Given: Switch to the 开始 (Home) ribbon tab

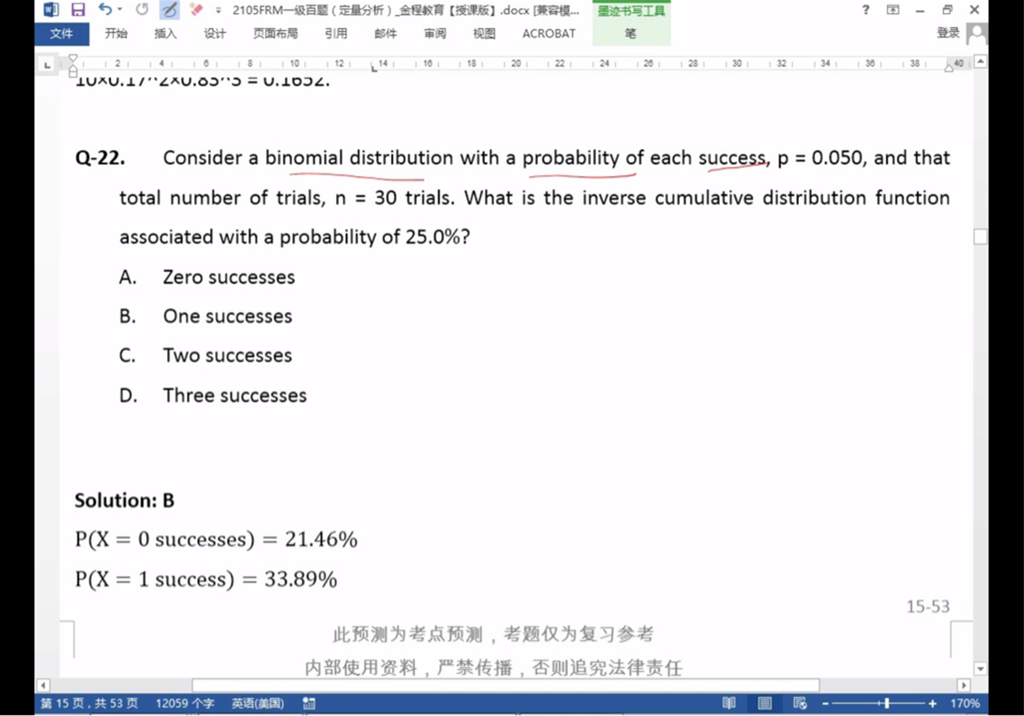Looking at the screenshot, I should coord(116,33).
